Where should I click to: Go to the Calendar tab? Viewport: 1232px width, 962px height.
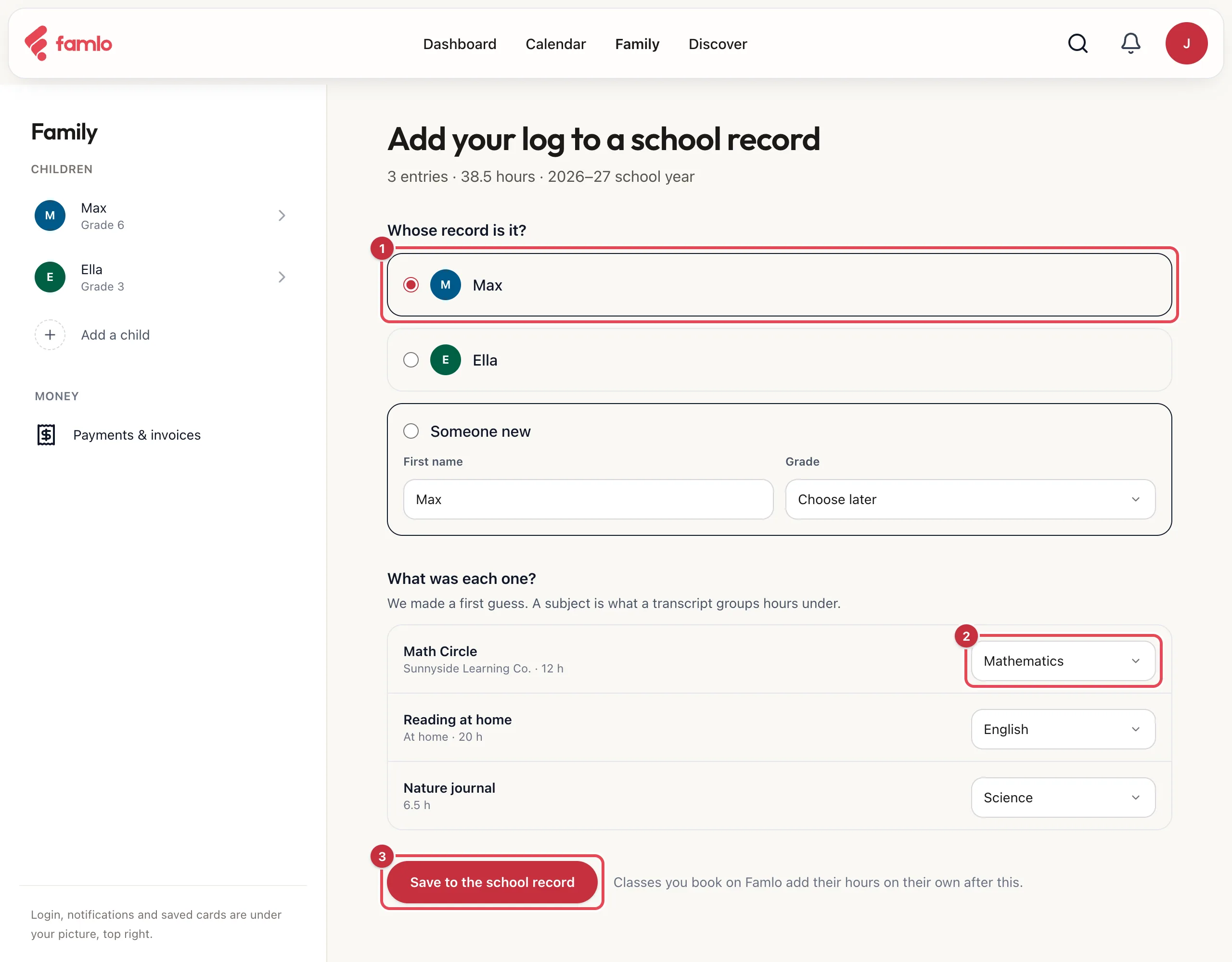[555, 43]
